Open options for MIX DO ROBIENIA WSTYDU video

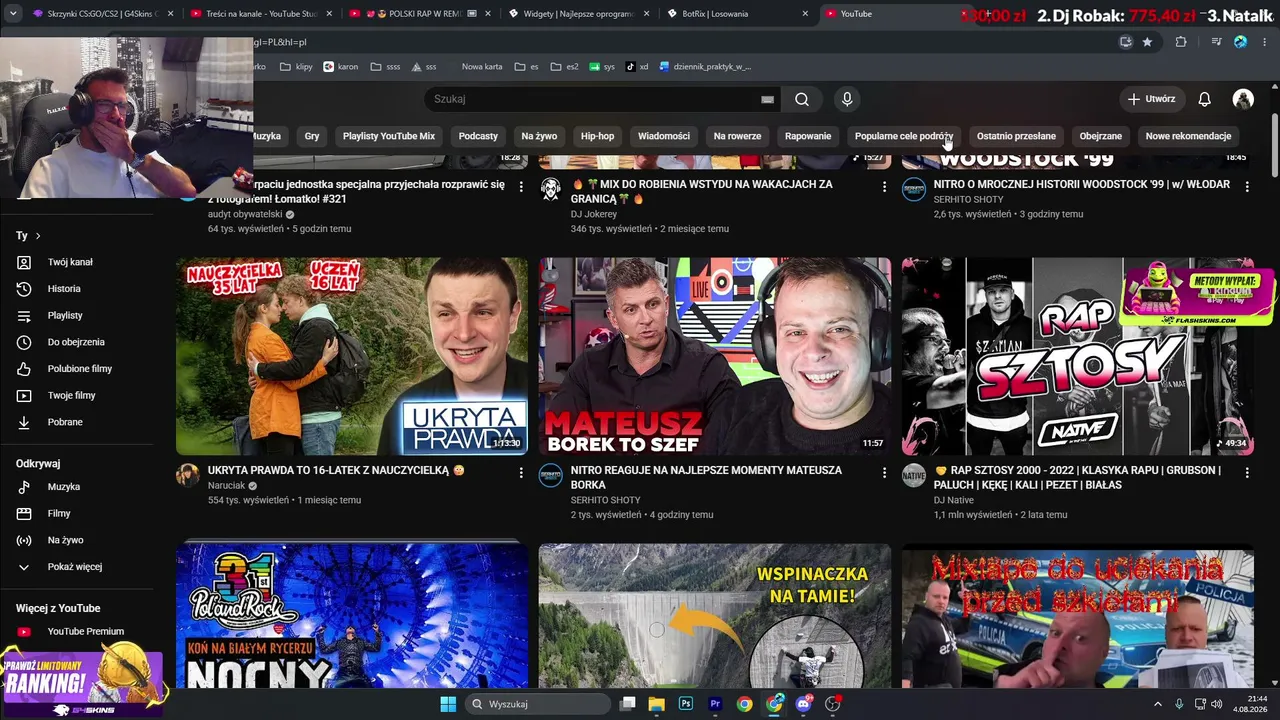point(884,187)
